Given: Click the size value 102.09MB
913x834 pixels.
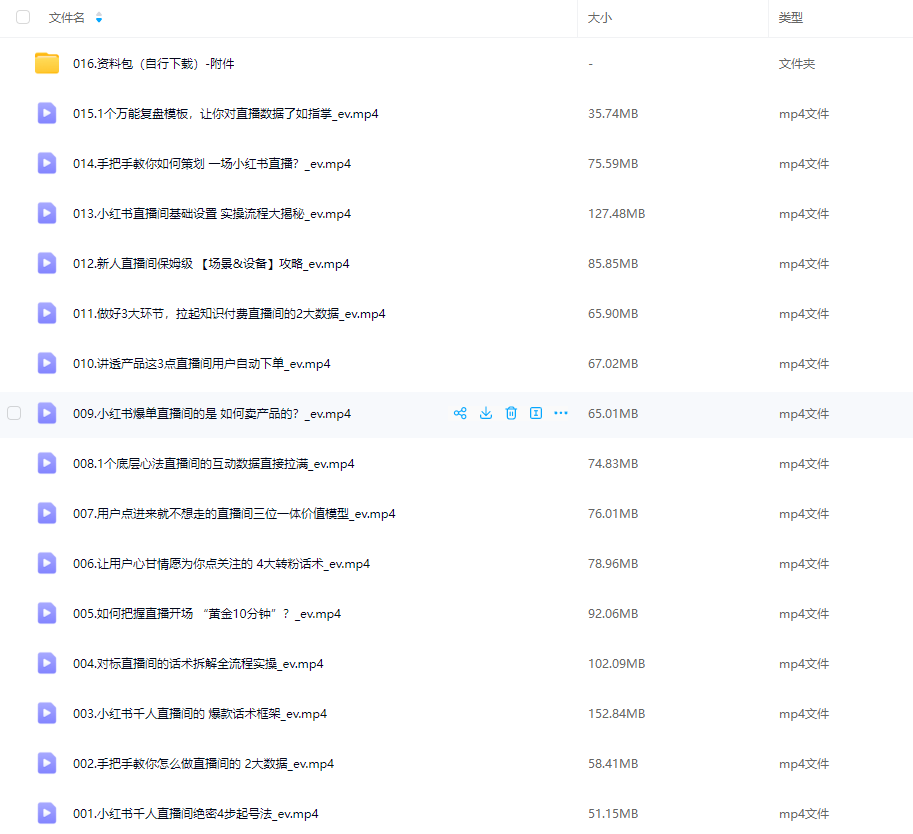Looking at the screenshot, I should pyautogui.click(x=617, y=664).
